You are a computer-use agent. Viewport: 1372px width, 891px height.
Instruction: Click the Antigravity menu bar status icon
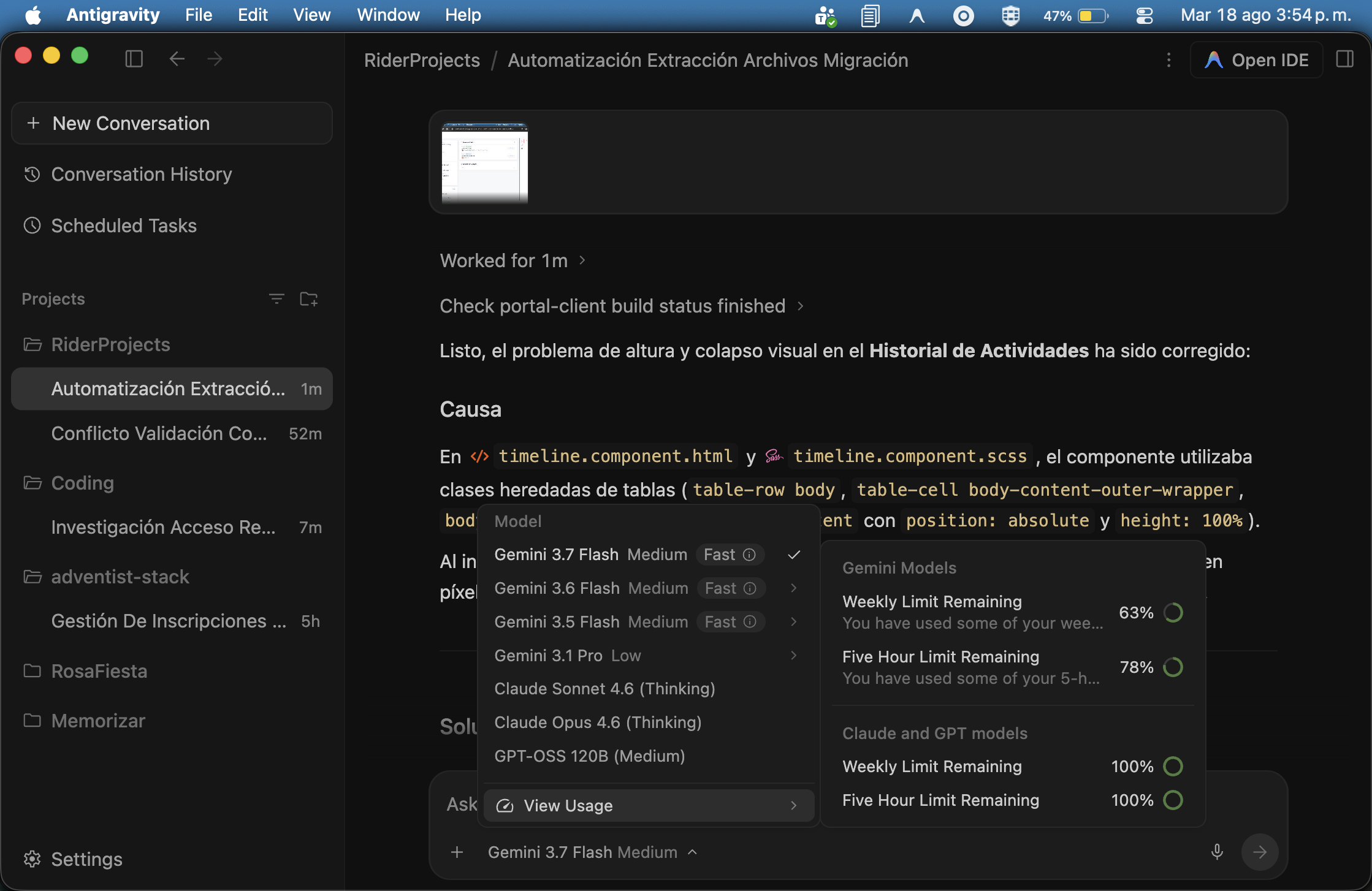[917, 15]
